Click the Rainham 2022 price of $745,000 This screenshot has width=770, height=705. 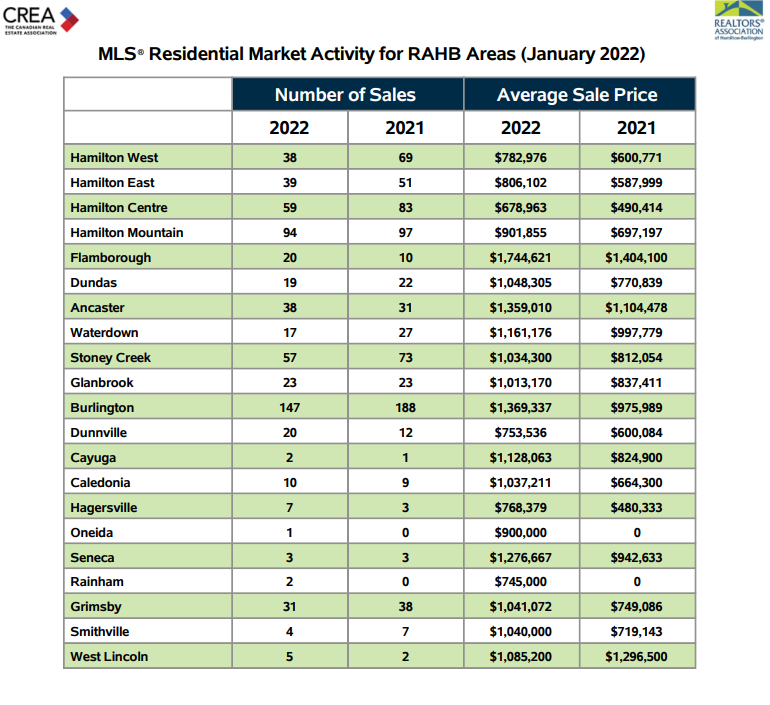[521, 582]
